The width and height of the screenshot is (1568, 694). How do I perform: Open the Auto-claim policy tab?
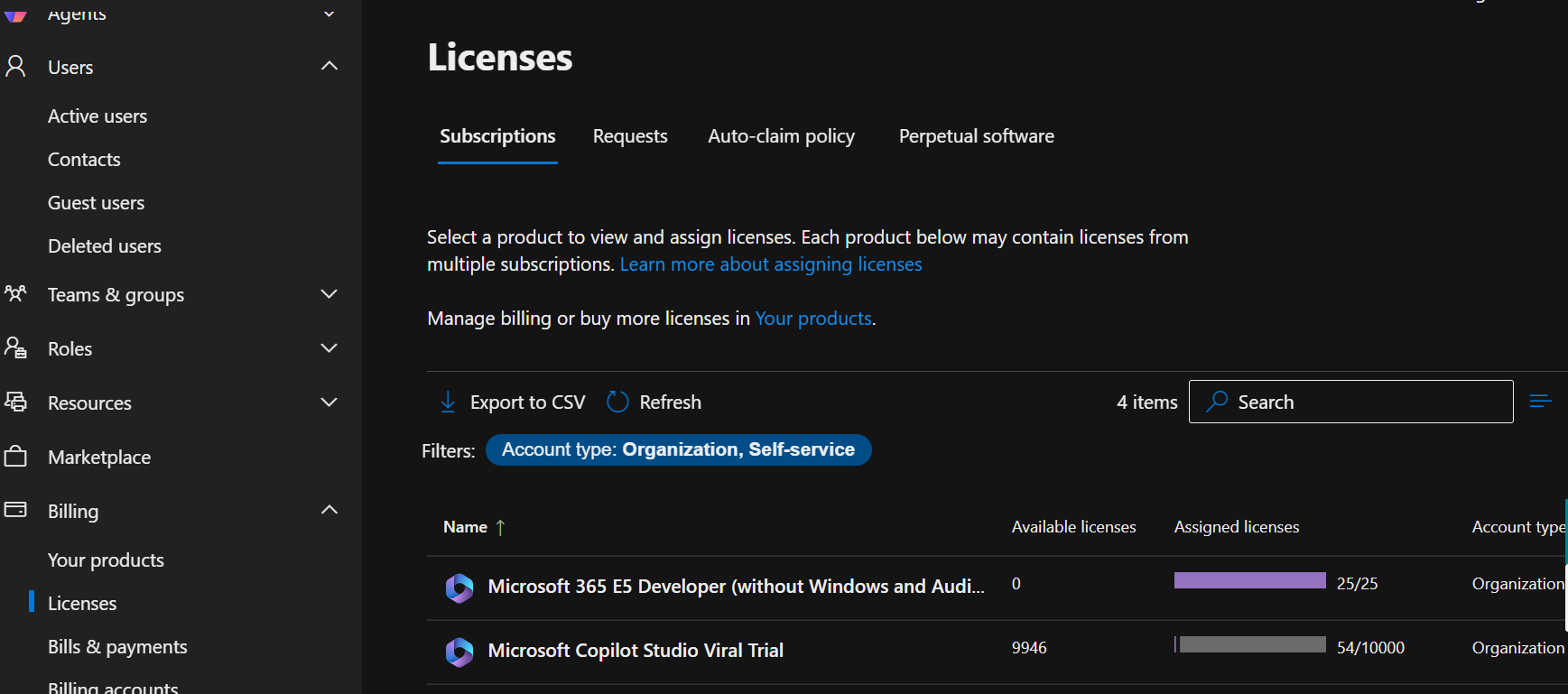781,136
